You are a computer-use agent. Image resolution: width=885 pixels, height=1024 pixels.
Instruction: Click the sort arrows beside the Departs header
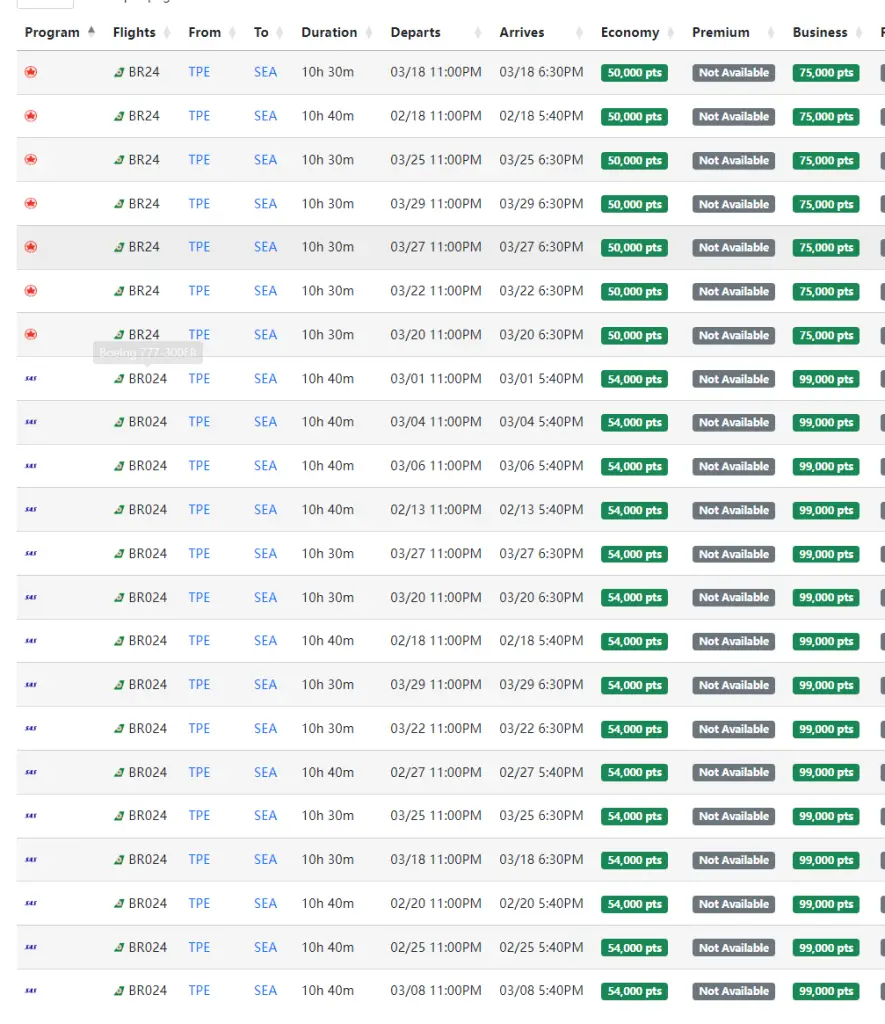tap(478, 33)
